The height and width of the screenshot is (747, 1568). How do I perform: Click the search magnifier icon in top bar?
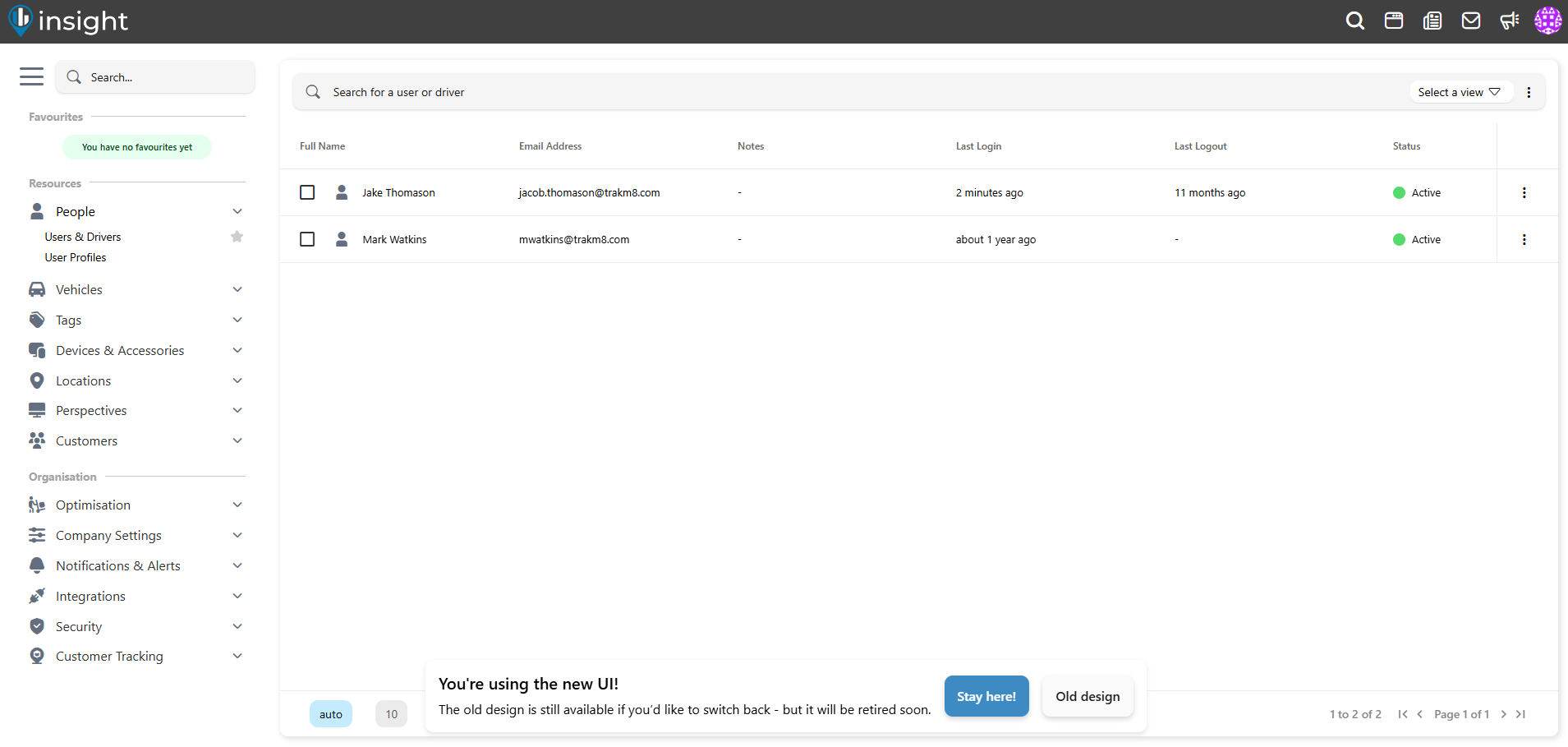[x=1355, y=21]
